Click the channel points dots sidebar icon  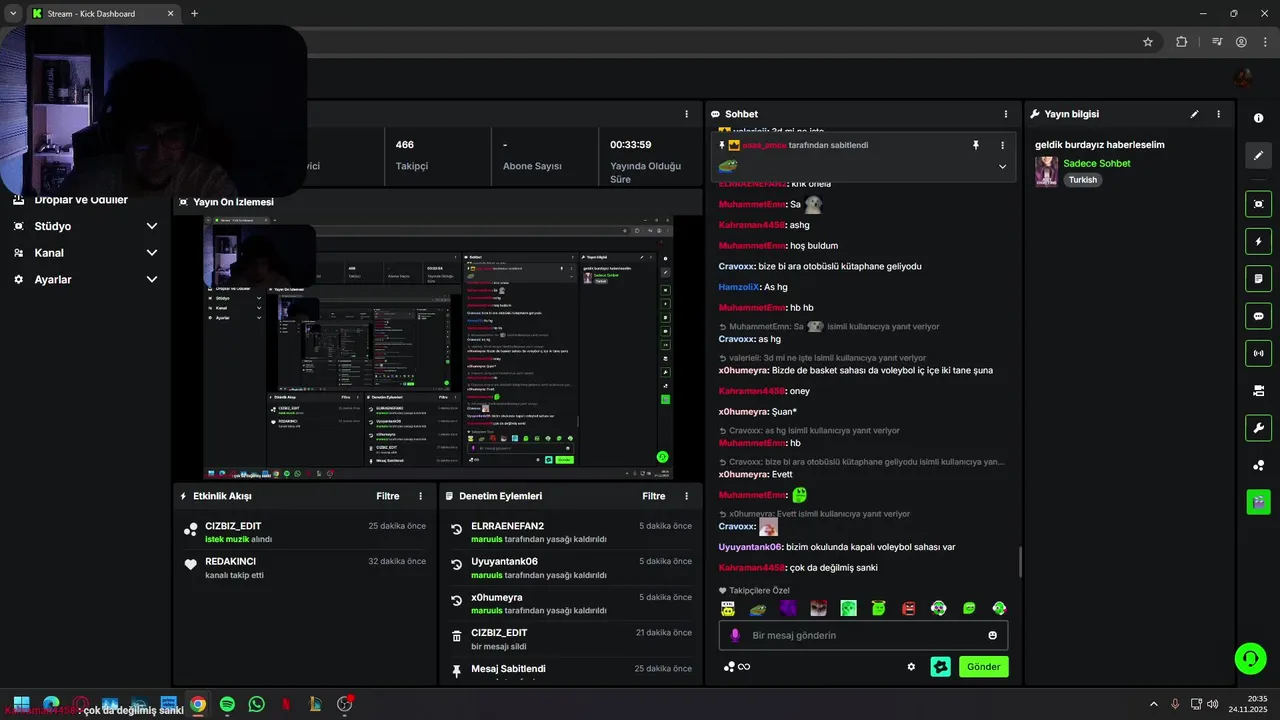1258,465
